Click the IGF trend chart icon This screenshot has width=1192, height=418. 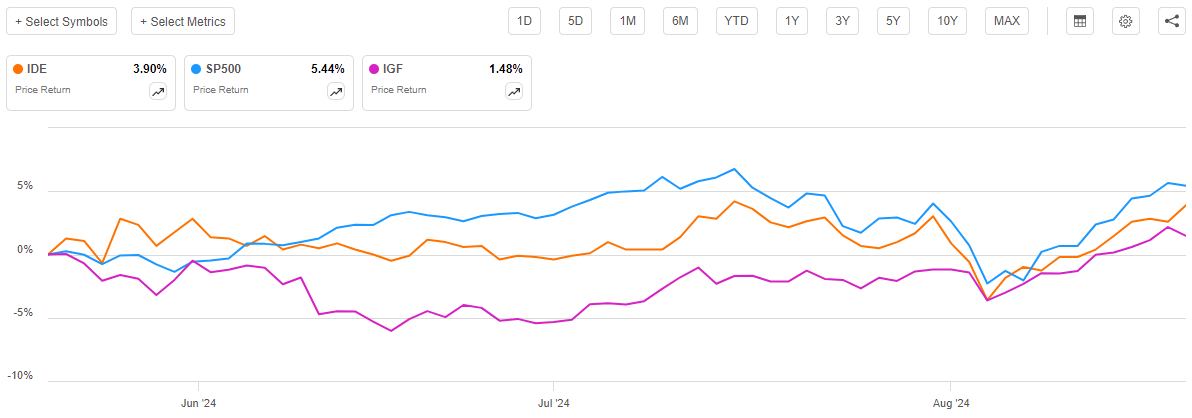(514, 92)
